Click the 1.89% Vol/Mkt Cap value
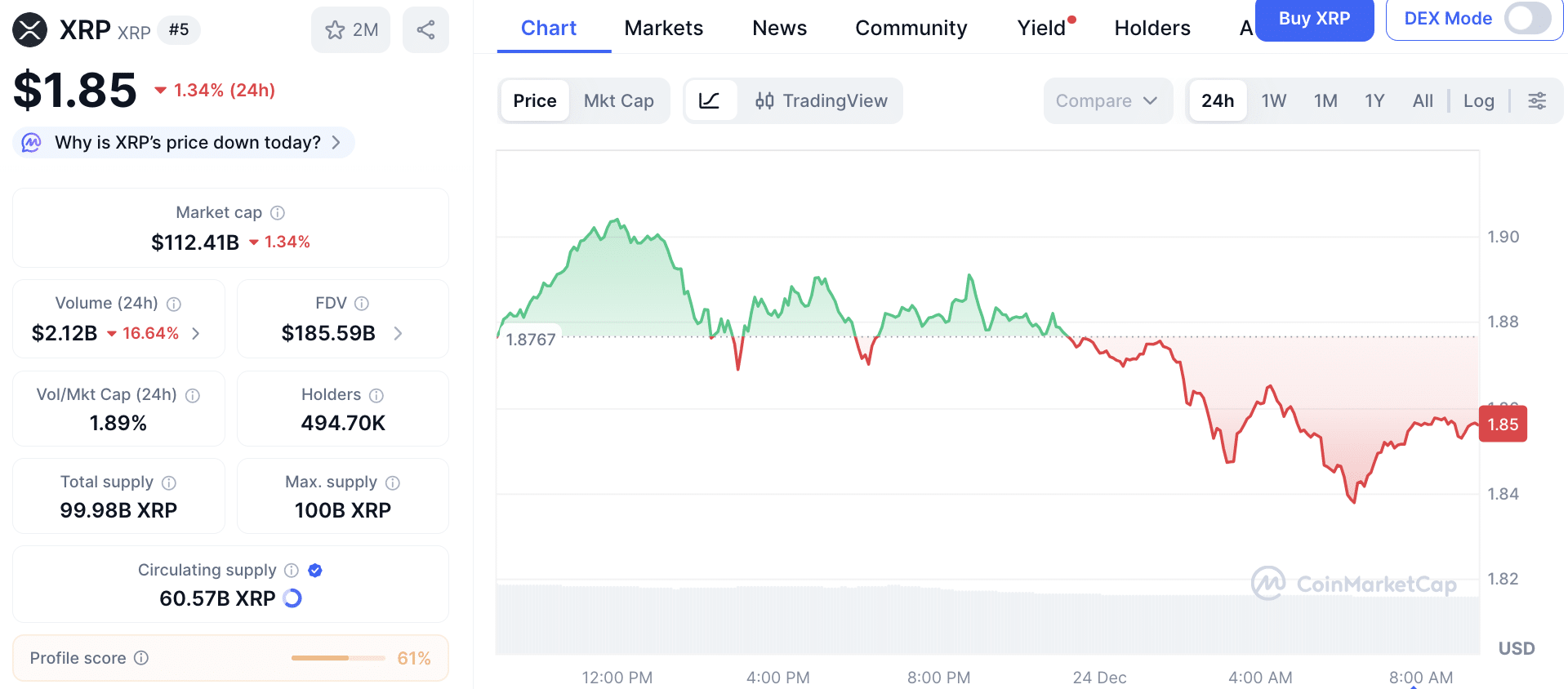Viewport: 1568px width, 689px height. [x=118, y=423]
